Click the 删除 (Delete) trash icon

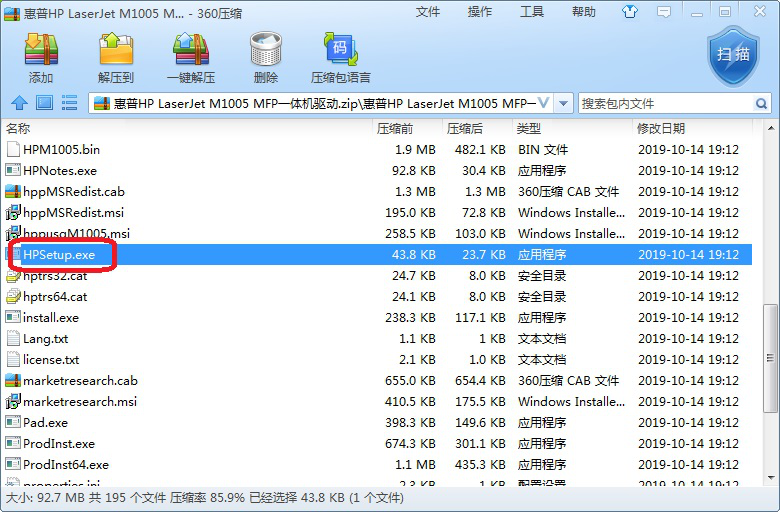click(266, 50)
